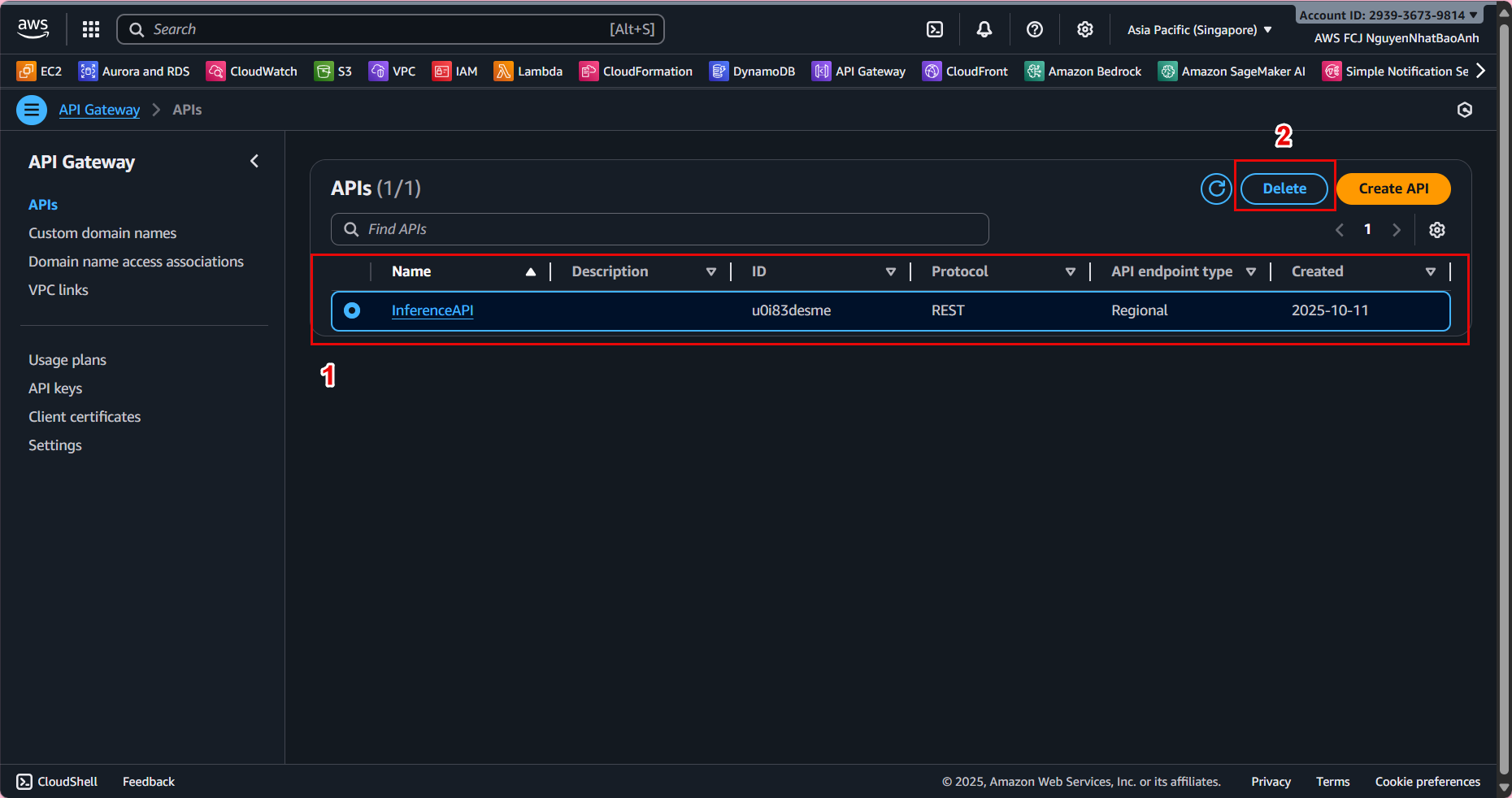Click the API ID u0i83desme
This screenshot has height=798, width=1512.
(x=791, y=310)
